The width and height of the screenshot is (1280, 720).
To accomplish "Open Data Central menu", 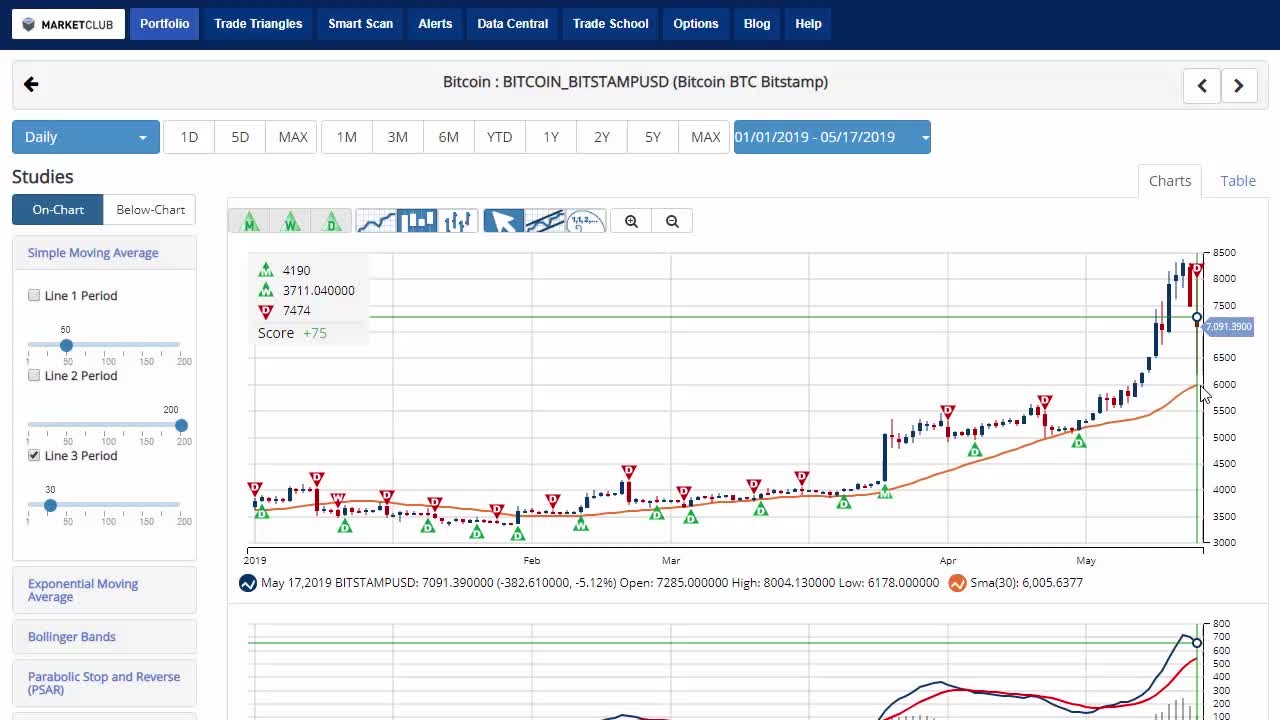I will [x=513, y=24].
